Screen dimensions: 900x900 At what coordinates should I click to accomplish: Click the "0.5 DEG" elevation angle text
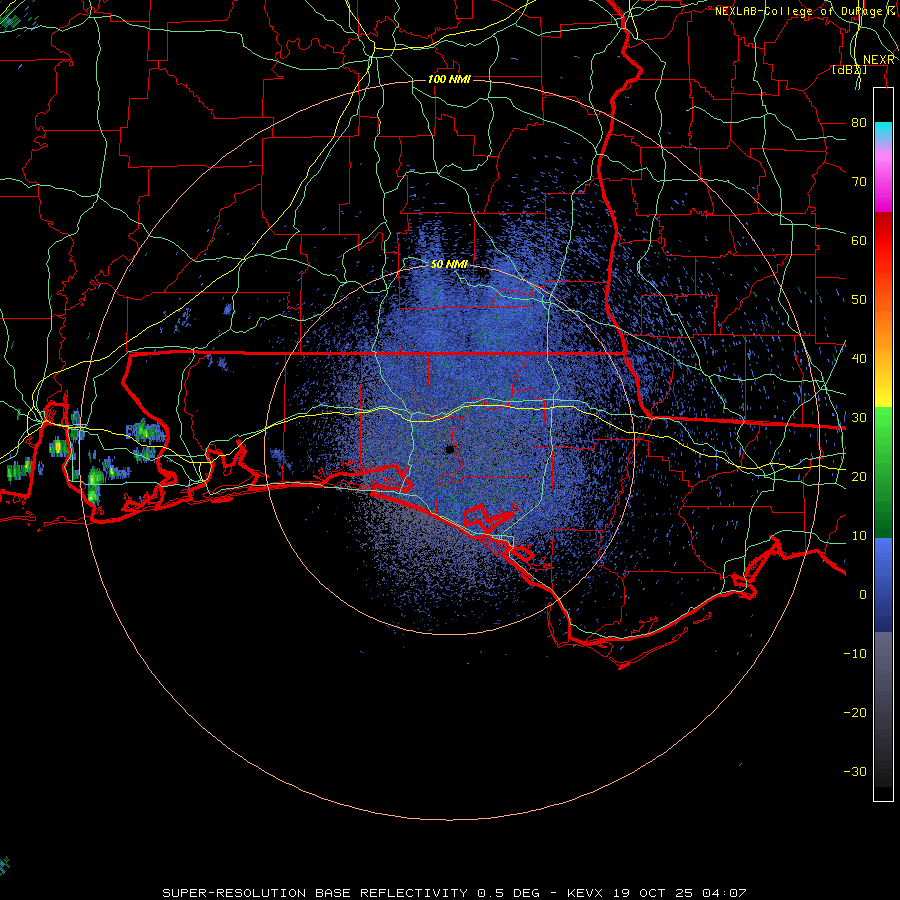(x=509, y=893)
